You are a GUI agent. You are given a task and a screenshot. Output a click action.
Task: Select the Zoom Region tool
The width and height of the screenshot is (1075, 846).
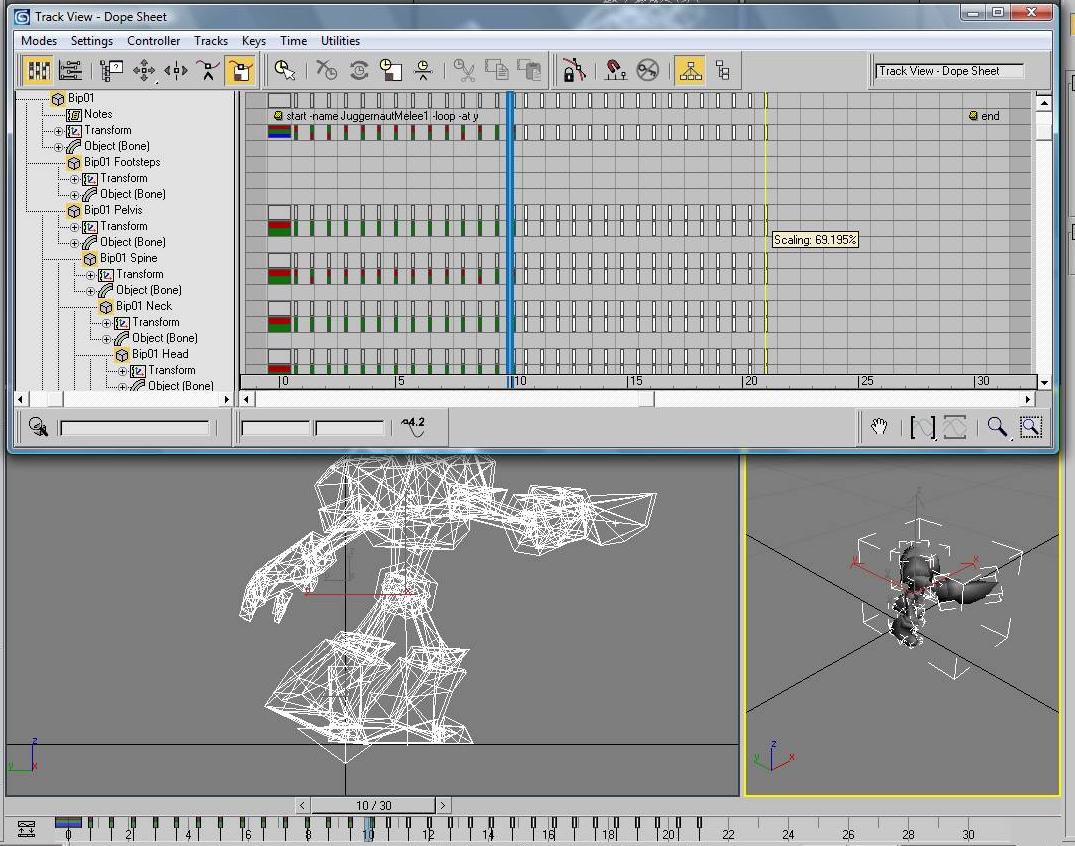(1030, 427)
